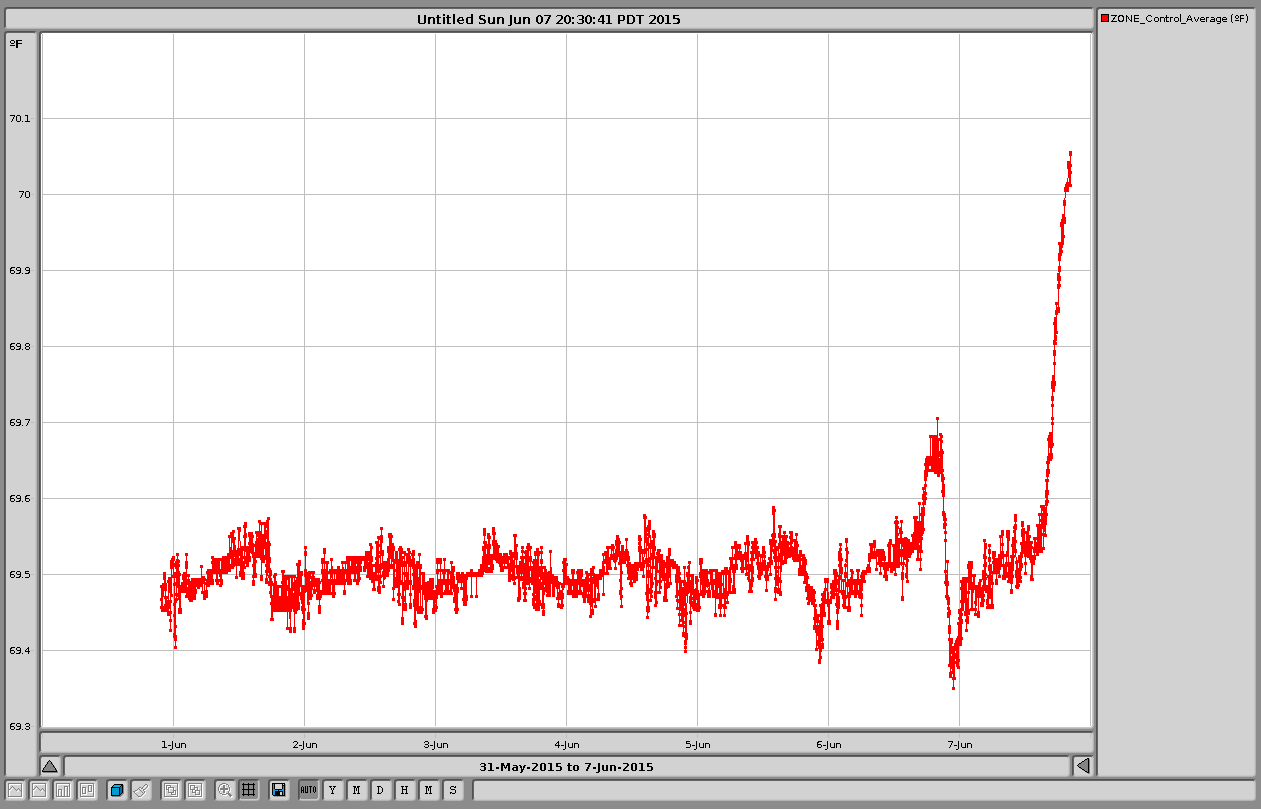Switch to the bar chart view icon
Image resolution: width=1261 pixels, height=809 pixels.
click(63, 790)
